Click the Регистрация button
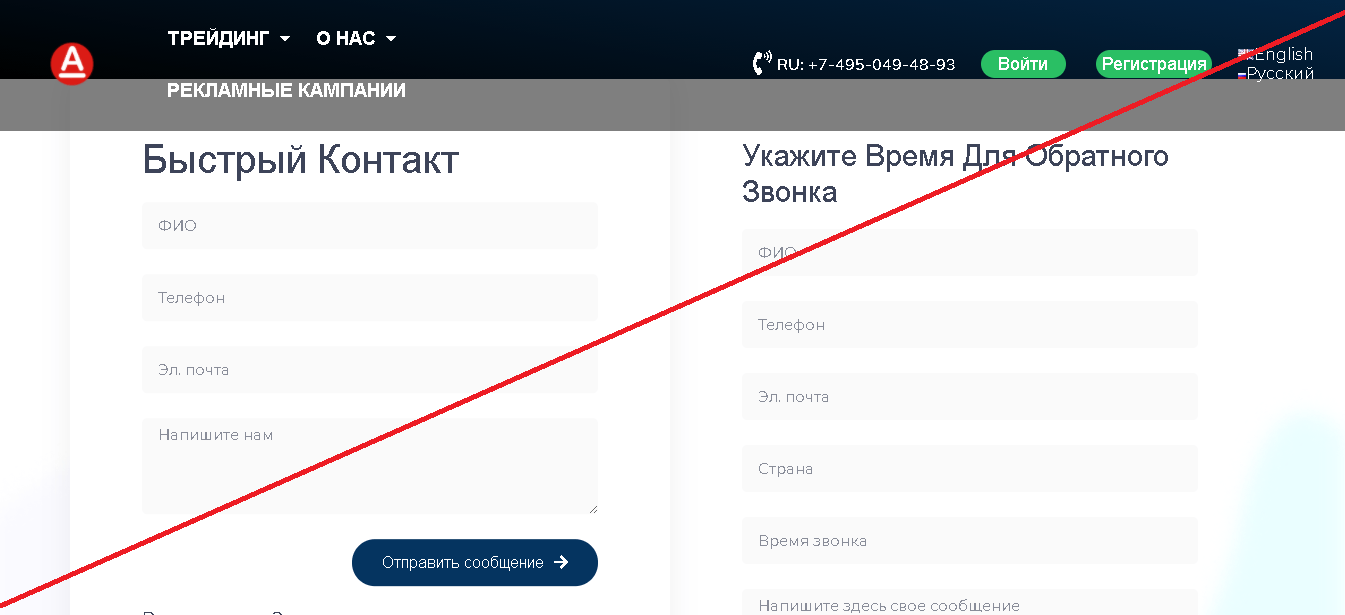The height and width of the screenshot is (615, 1345). click(1154, 64)
